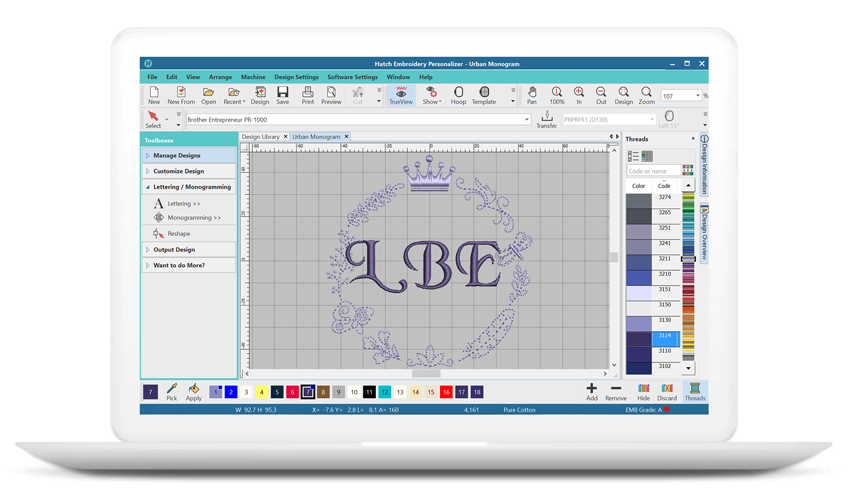The height and width of the screenshot is (501, 850).
Task: Expand Output Design toolbox
Action: pyautogui.click(x=189, y=249)
